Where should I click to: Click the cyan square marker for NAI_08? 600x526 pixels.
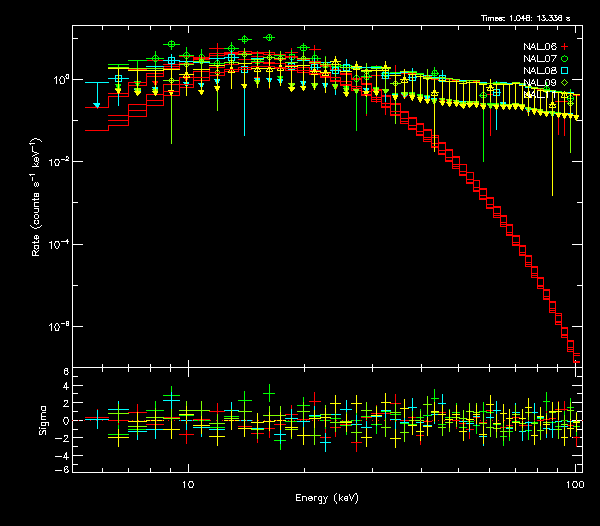564,72
